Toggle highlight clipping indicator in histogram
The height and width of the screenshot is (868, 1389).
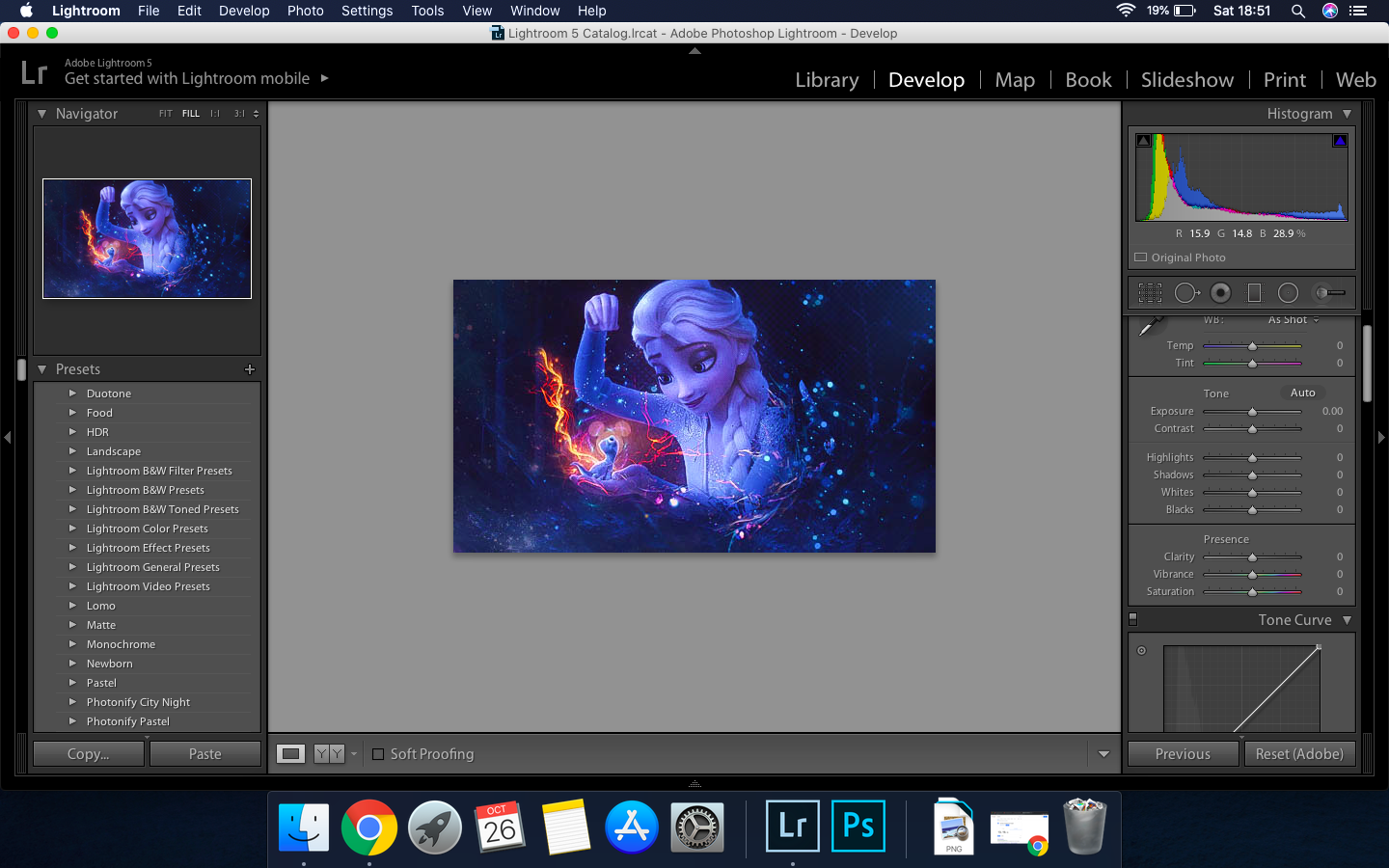tap(1340, 141)
